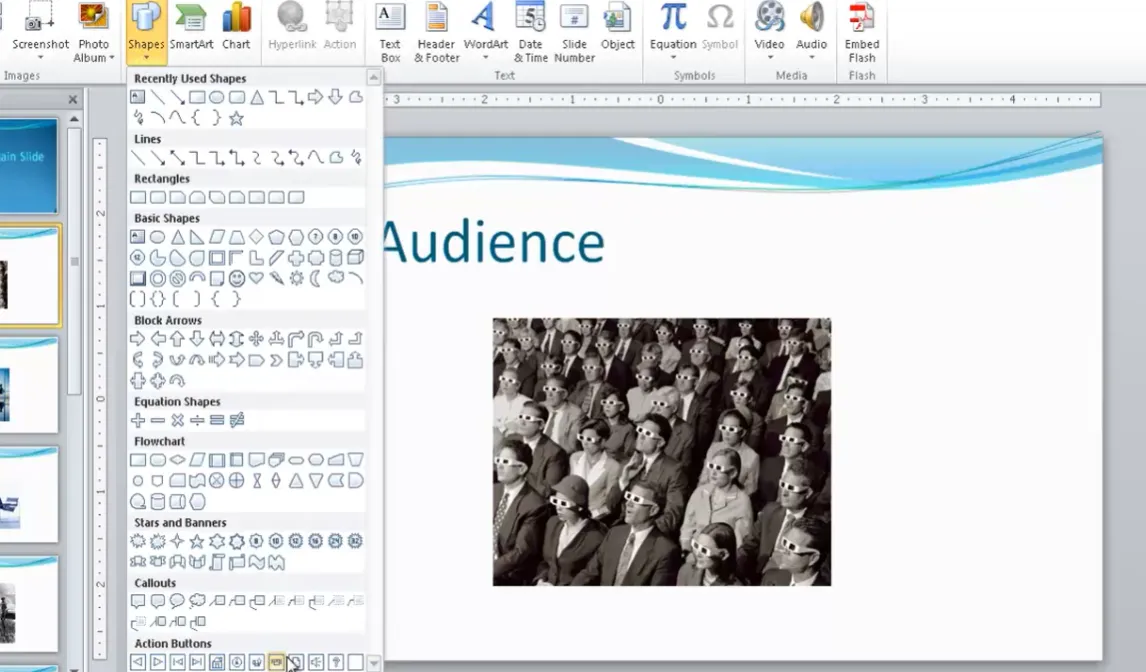1146x672 pixels.
Task: Expand the Screenshot dropdown
Action: 41,58
